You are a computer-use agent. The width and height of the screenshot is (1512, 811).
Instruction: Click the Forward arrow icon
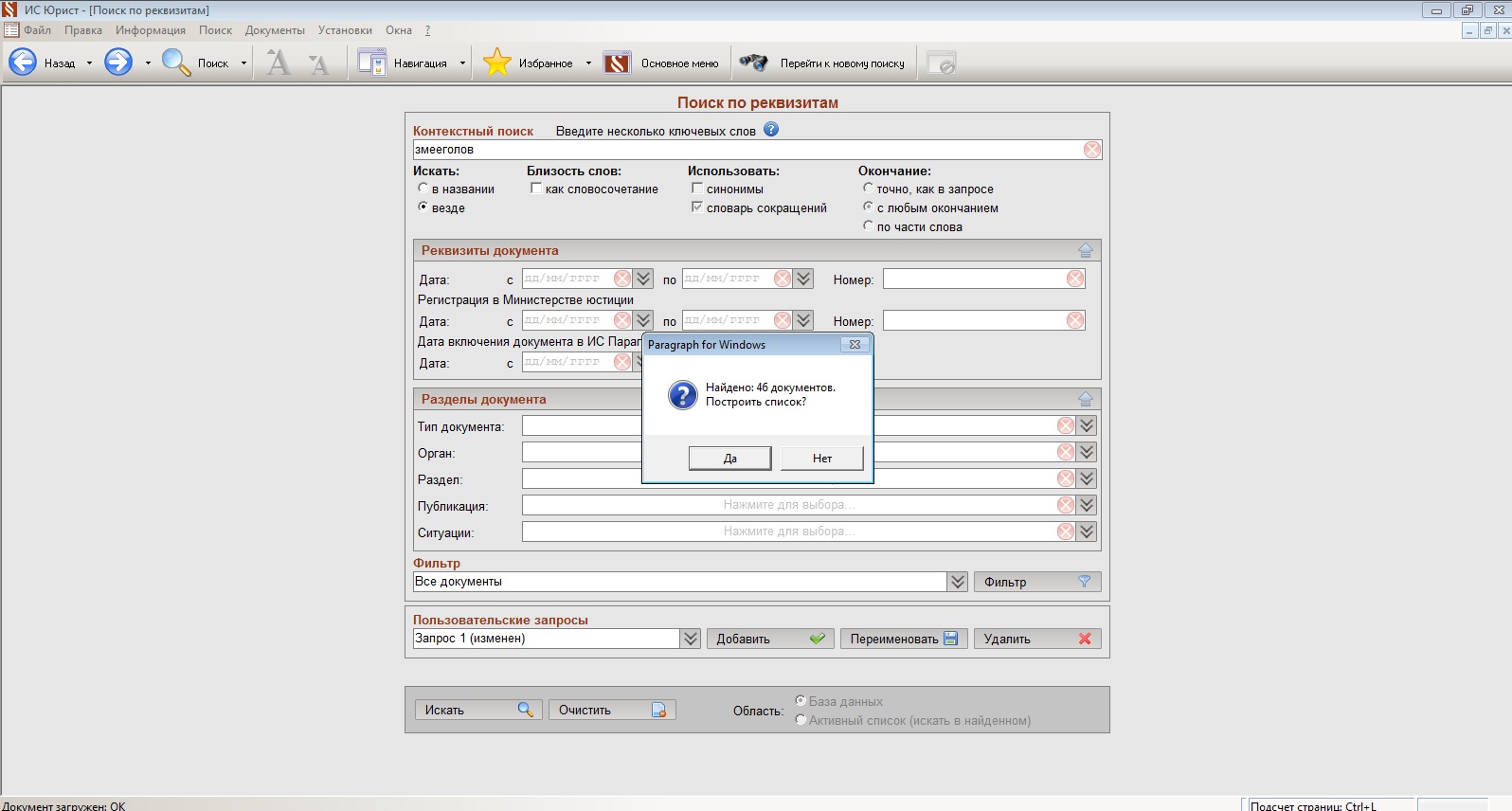(118, 63)
